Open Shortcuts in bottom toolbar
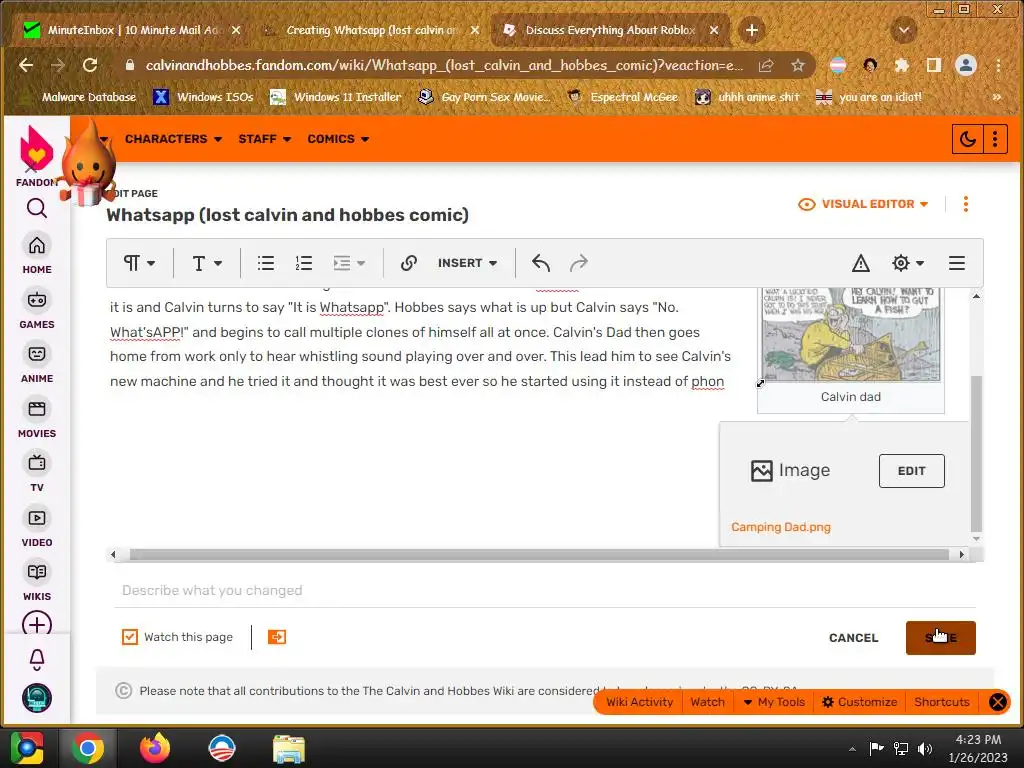Viewport: 1024px width, 768px height. 942,702
